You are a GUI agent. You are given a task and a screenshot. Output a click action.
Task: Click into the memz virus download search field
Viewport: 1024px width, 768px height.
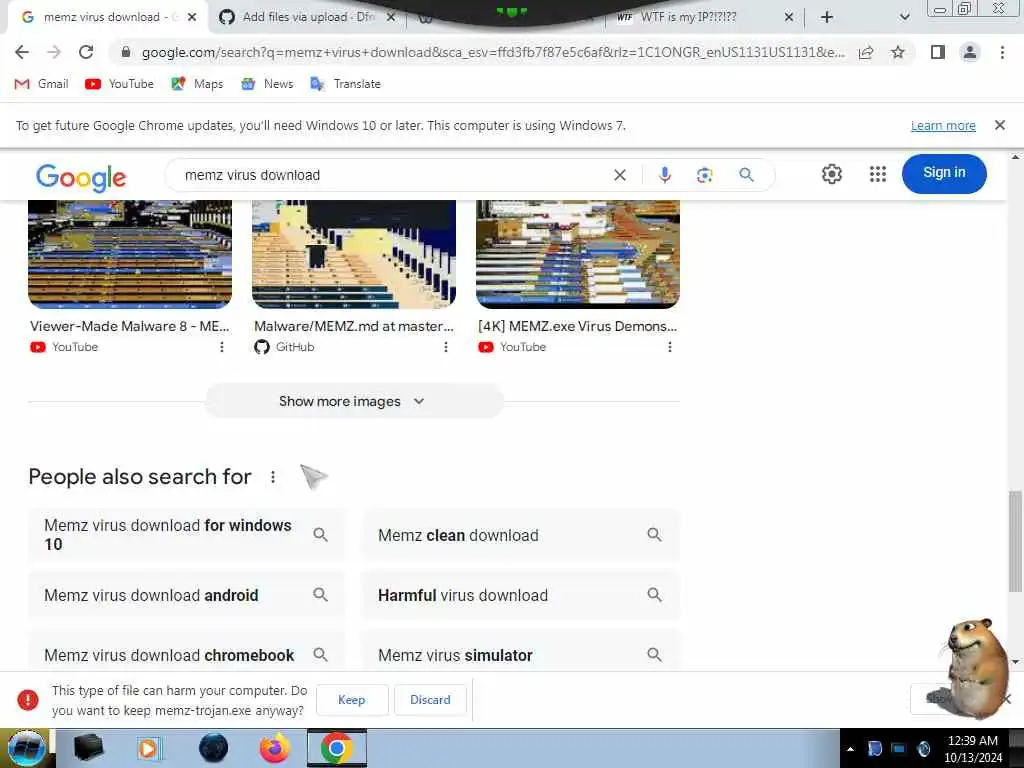click(x=392, y=175)
